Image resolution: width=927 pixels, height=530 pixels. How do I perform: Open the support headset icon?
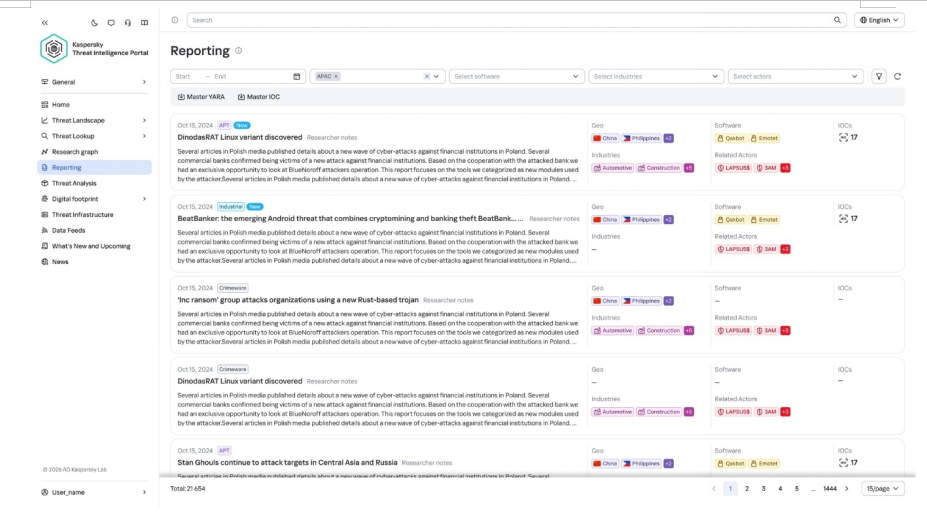128,22
